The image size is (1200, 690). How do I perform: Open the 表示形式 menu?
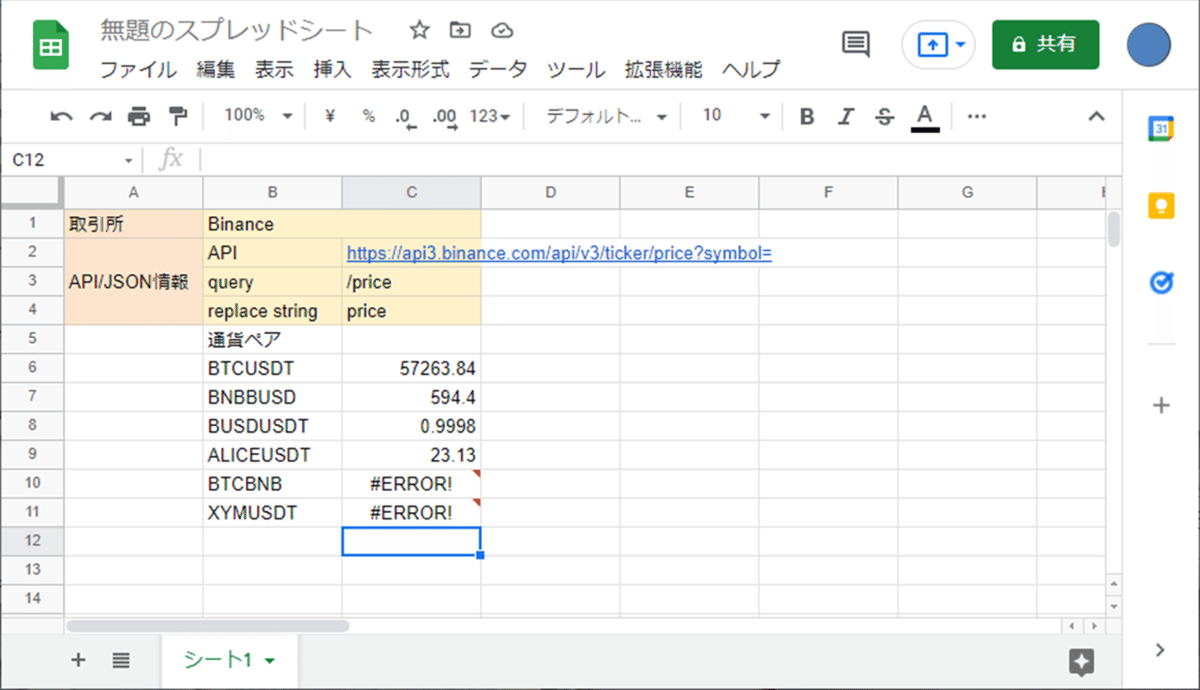410,70
